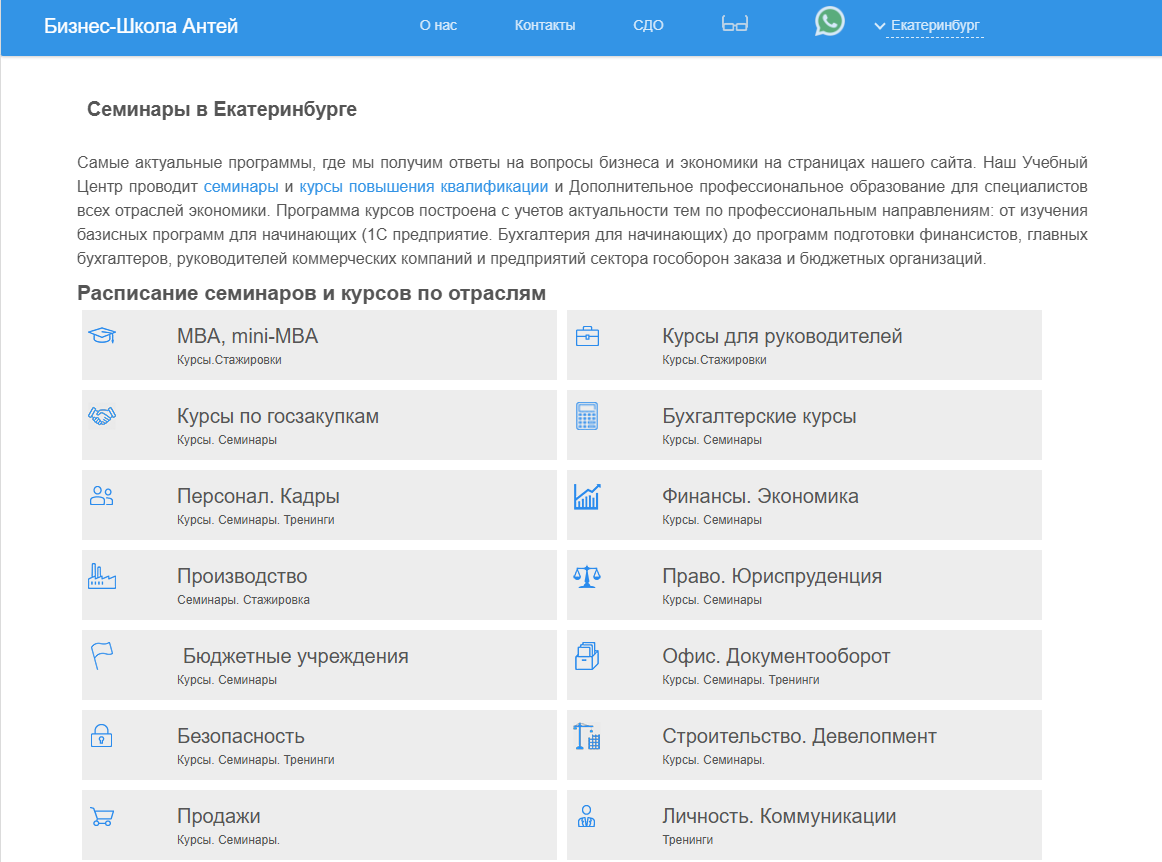The image size is (1162, 862).
Task: Open the Офис. Документооборот category tile
Action: pos(776,657)
